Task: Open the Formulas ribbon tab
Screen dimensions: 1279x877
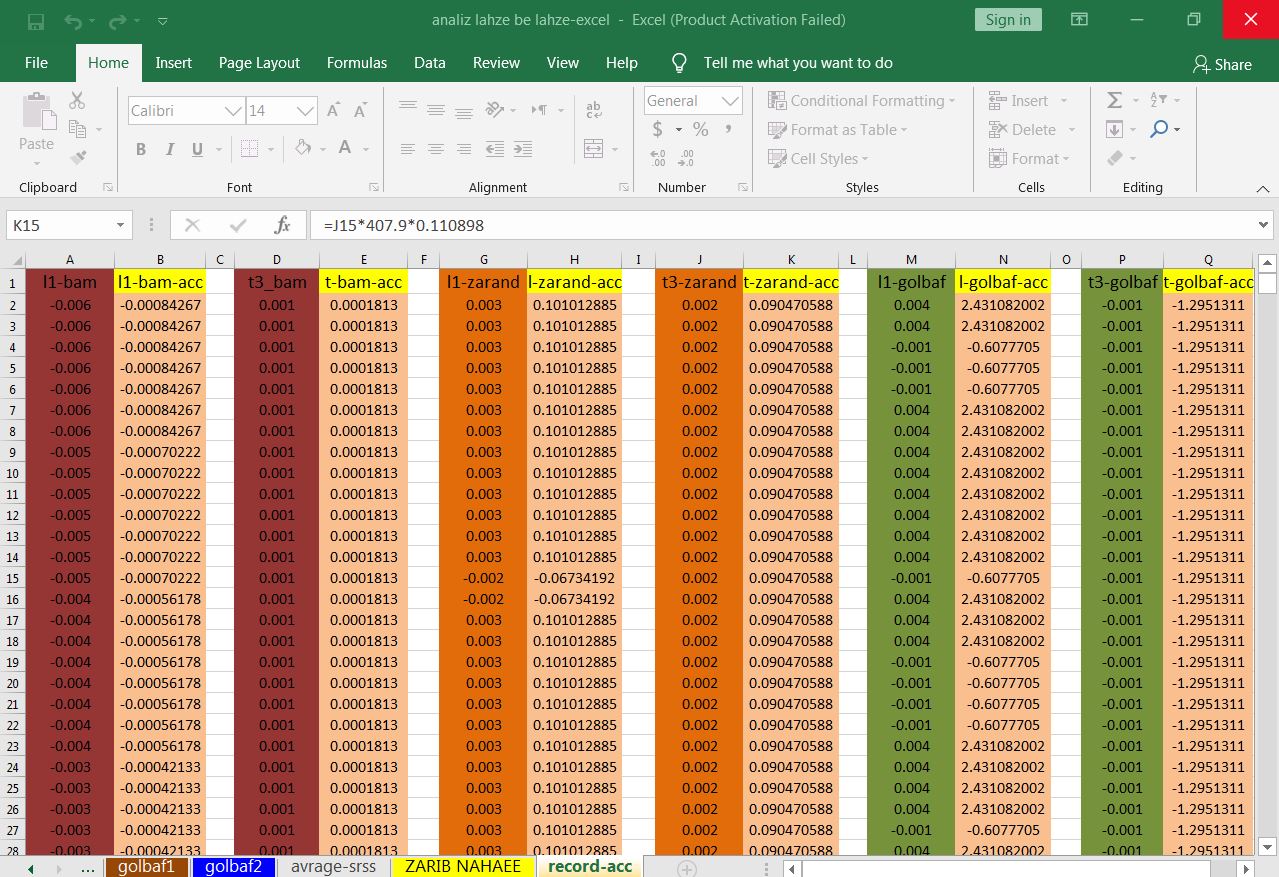Action: tap(356, 62)
